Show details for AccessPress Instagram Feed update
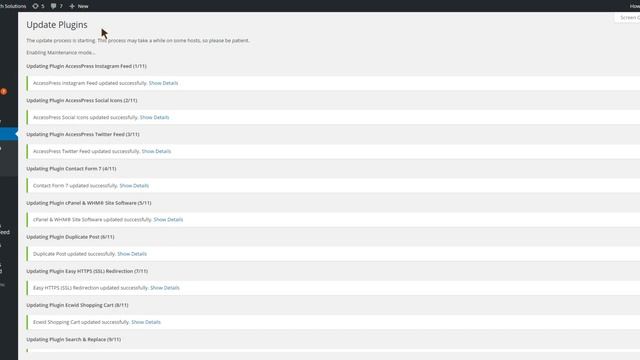Image resolution: width=640 pixels, height=360 pixels. click(163, 83)
